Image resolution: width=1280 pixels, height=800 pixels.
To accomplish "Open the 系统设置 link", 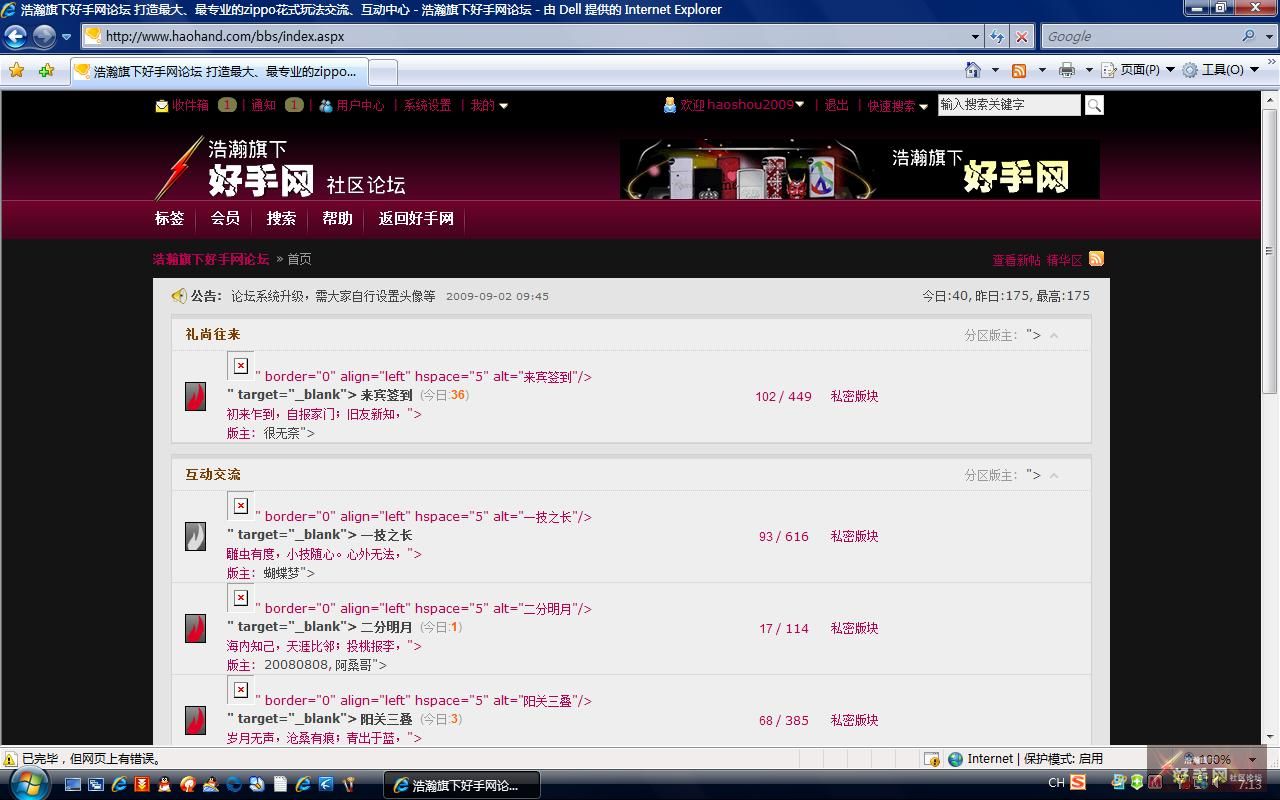I will tap(427, 106).
